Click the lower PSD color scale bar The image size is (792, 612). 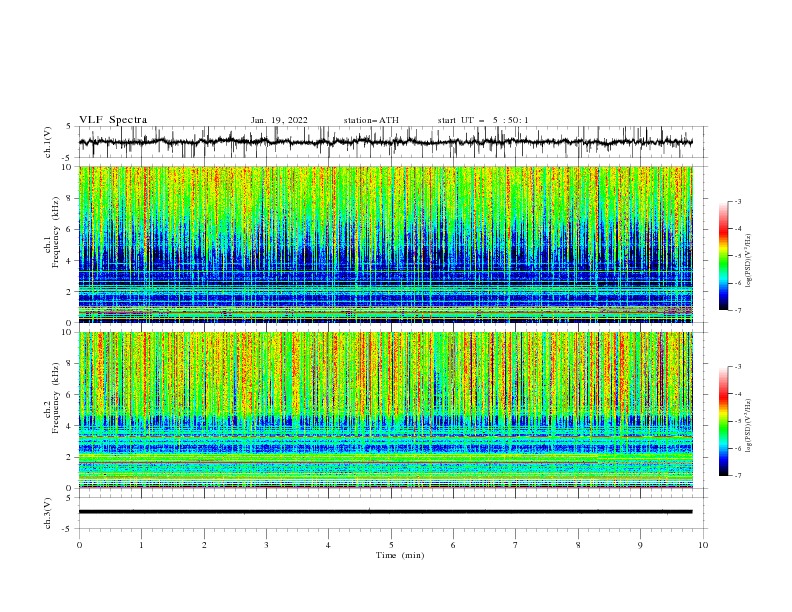(x=724, y=421)
